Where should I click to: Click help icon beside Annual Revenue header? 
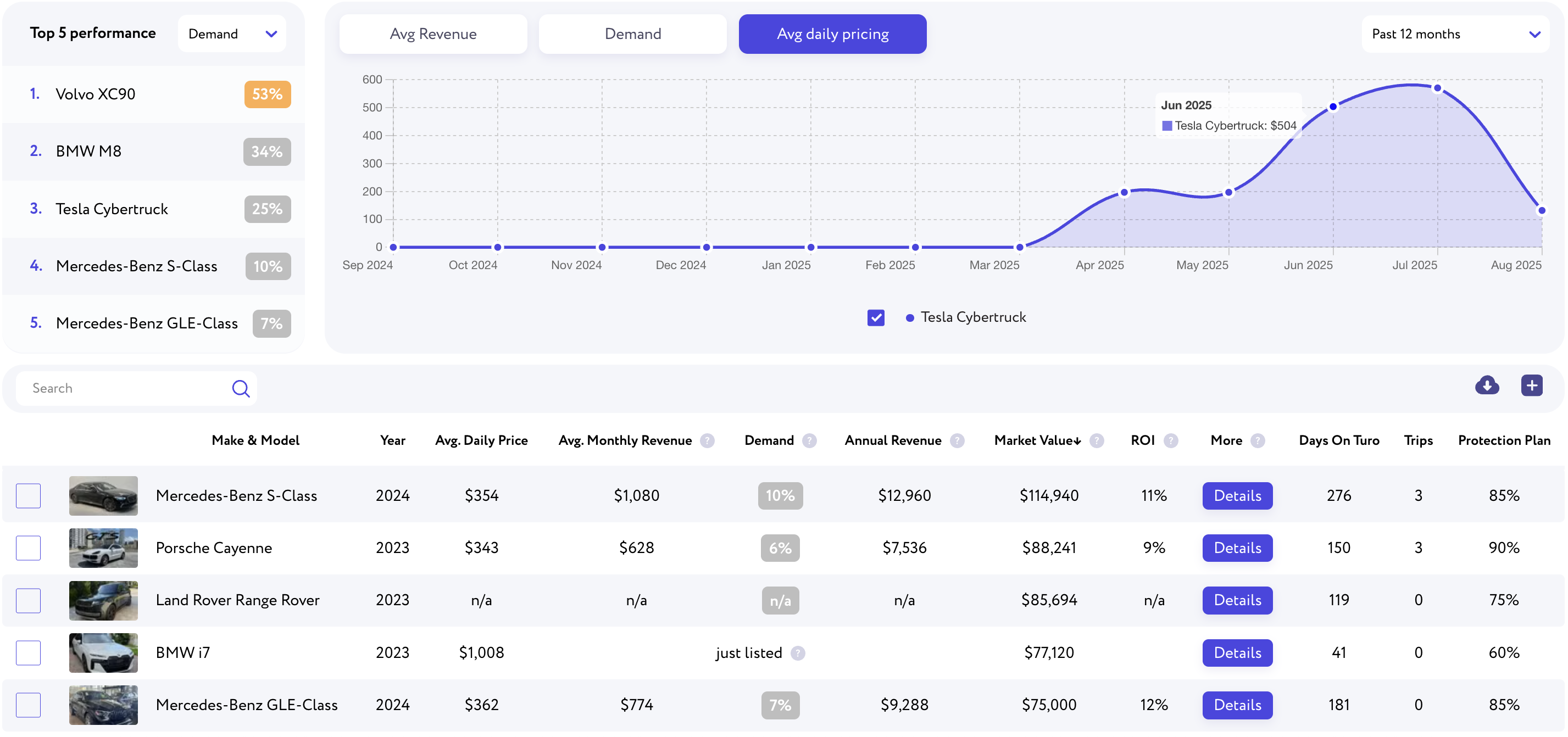tap(957, 440)
